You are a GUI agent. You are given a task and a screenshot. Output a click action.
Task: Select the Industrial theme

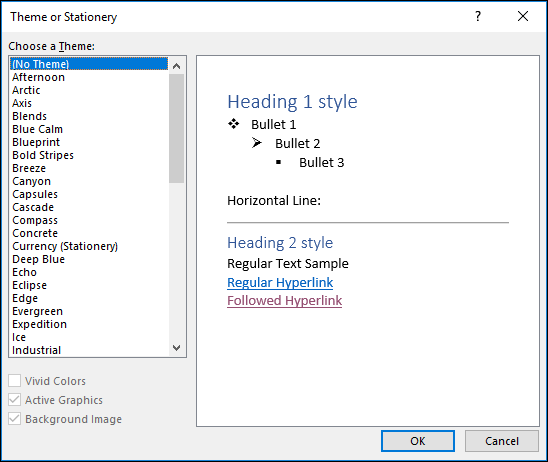click(89, 350)
